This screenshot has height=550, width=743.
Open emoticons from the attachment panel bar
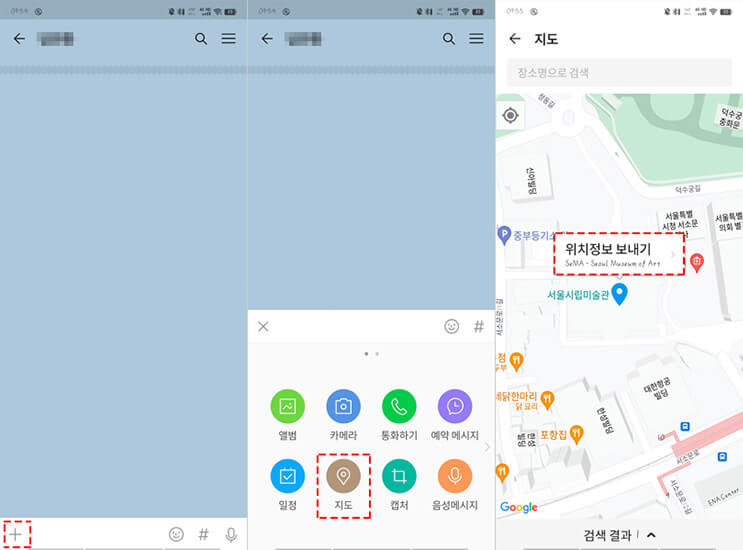452,326
